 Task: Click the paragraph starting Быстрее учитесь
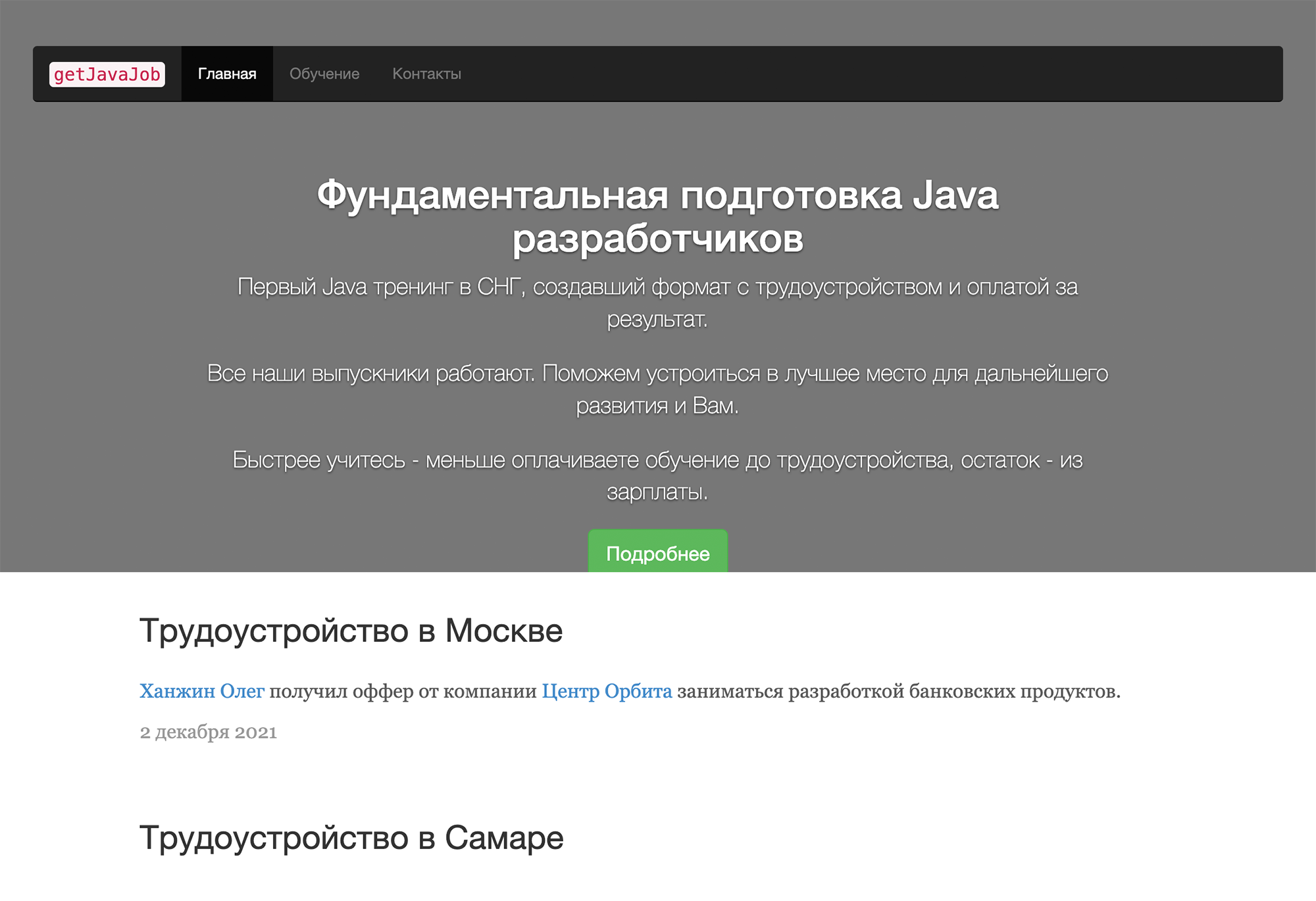[x=658, y=475]
